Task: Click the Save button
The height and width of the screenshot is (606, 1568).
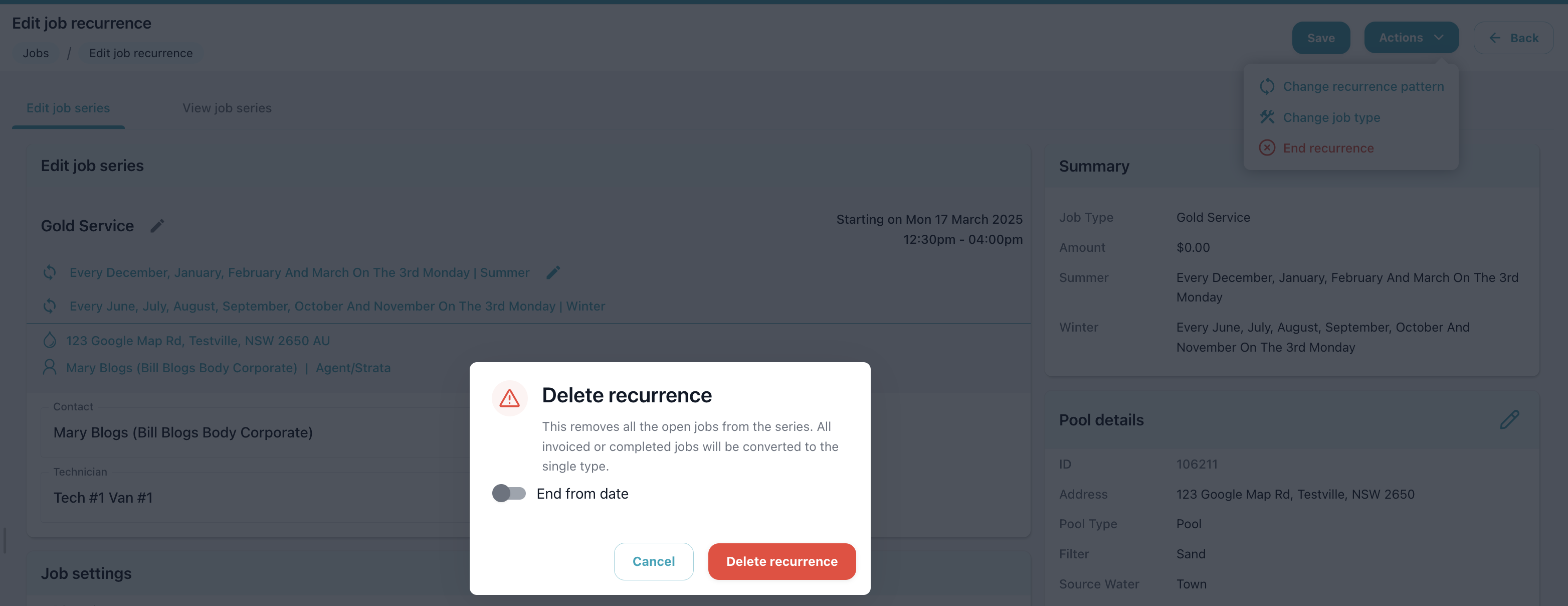Action: pyautogui.click(x=1320, y=38)
